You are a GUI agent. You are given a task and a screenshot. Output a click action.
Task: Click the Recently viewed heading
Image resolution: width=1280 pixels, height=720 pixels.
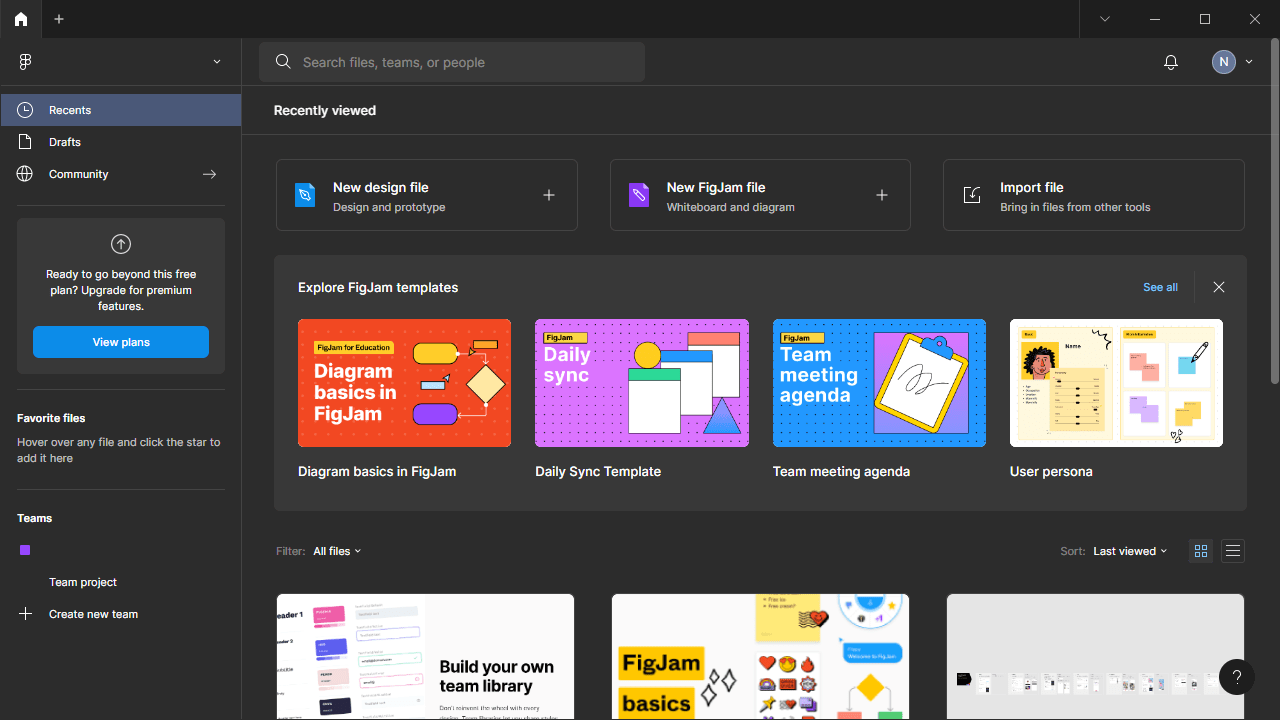(325, 110)
